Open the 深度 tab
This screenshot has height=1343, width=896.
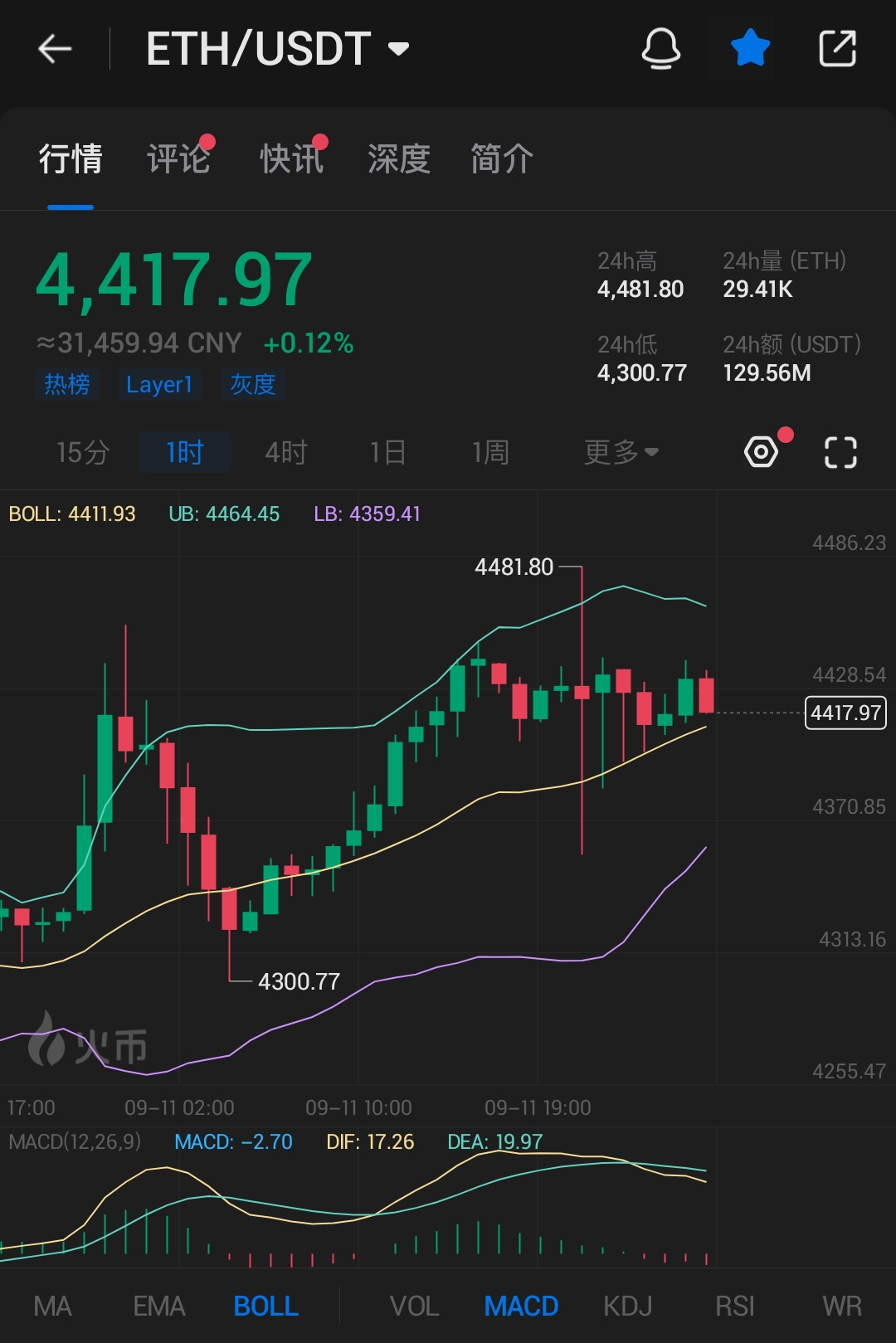click(x=399, y=158)
